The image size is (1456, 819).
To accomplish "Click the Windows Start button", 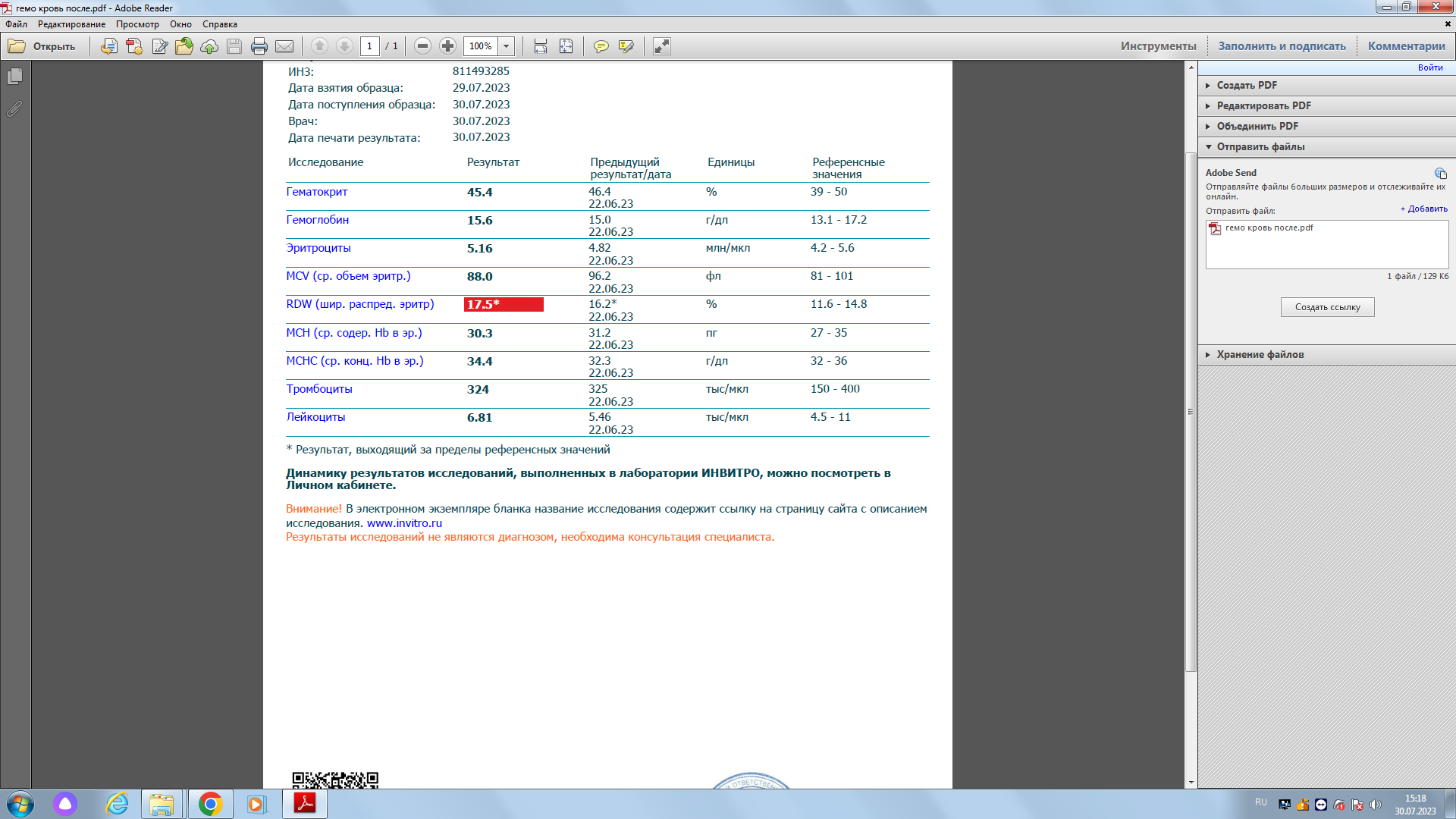I will [20, 804].
